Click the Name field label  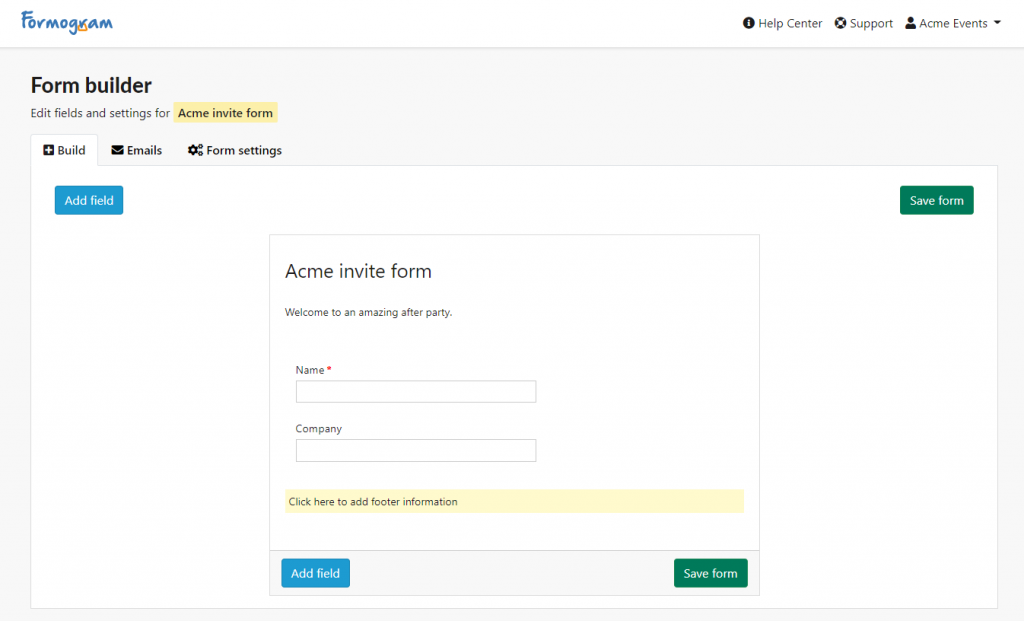(310, 370)
